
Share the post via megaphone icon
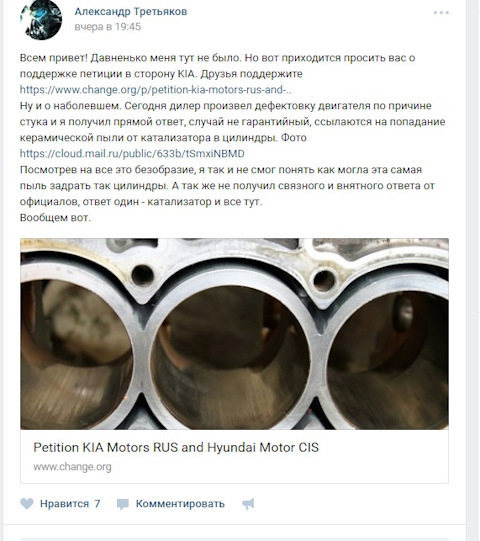point(248,504)
